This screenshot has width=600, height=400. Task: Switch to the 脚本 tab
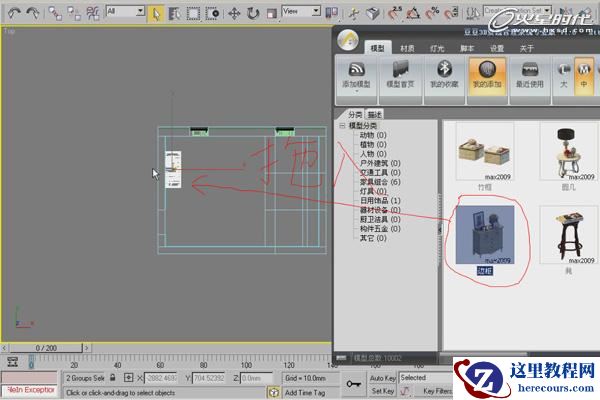pos(467,48)
